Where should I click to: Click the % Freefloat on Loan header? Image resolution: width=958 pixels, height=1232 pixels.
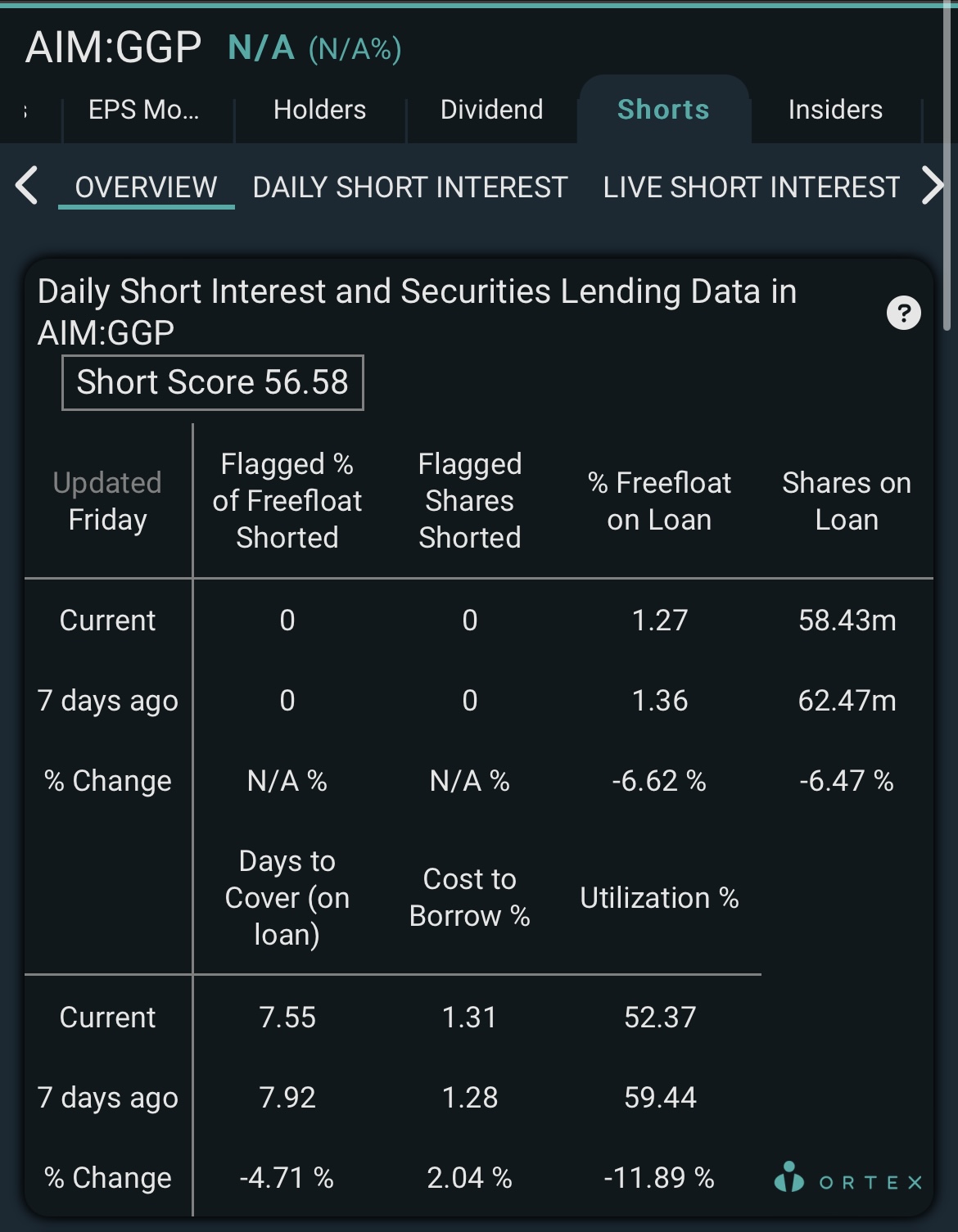659,501
